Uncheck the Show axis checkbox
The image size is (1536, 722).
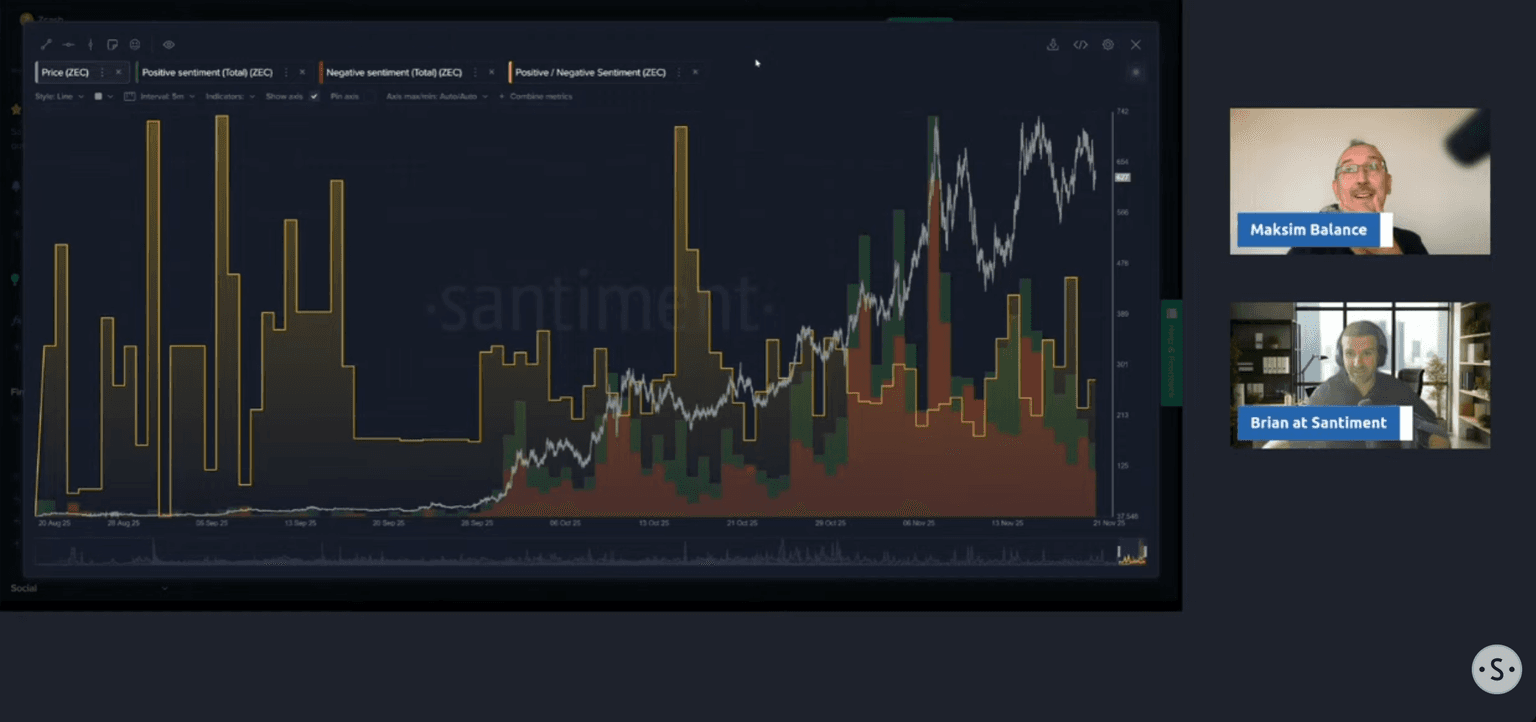314,97
